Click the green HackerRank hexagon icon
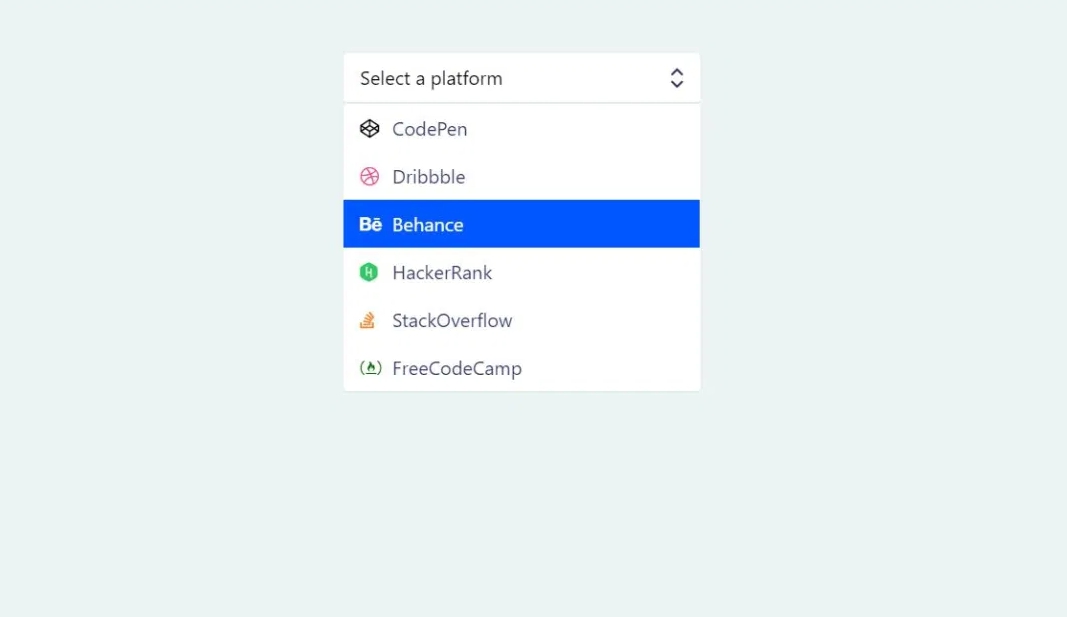This screenshot has height=617, width=1067. click(369, 272)
